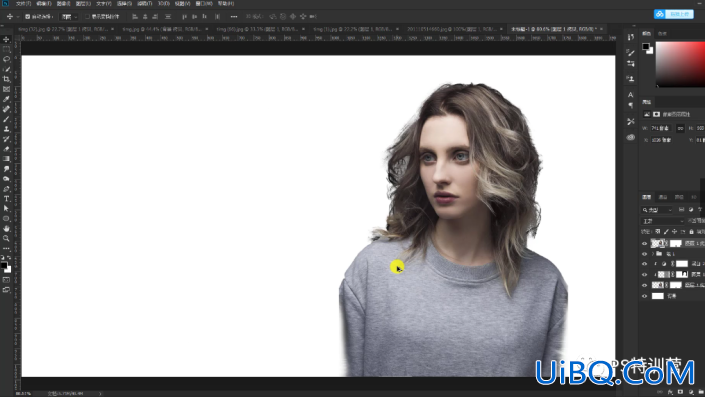Expand the 组 1 layer group
705x397 pixels.
point(653,254)
